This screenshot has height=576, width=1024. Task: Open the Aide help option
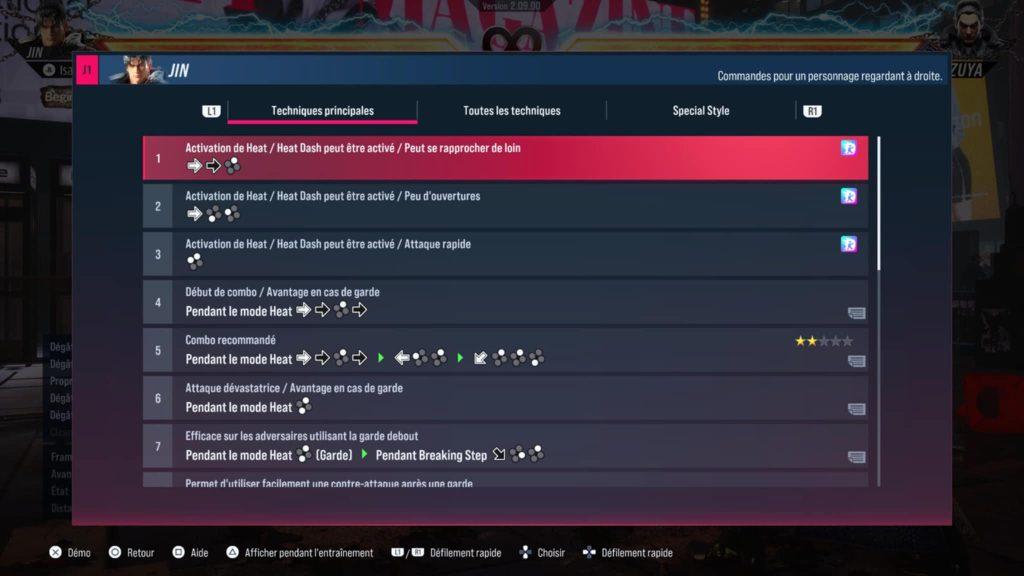click(x=190, y=552)
